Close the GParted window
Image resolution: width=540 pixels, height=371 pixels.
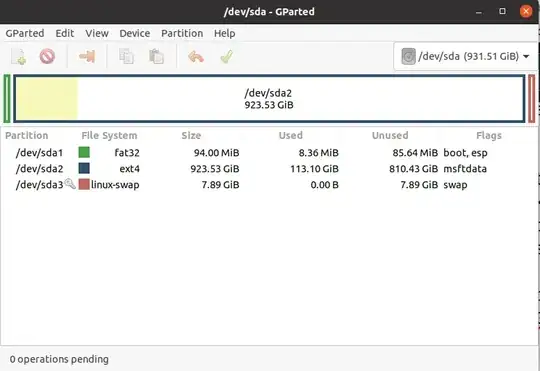click(526, 11)
